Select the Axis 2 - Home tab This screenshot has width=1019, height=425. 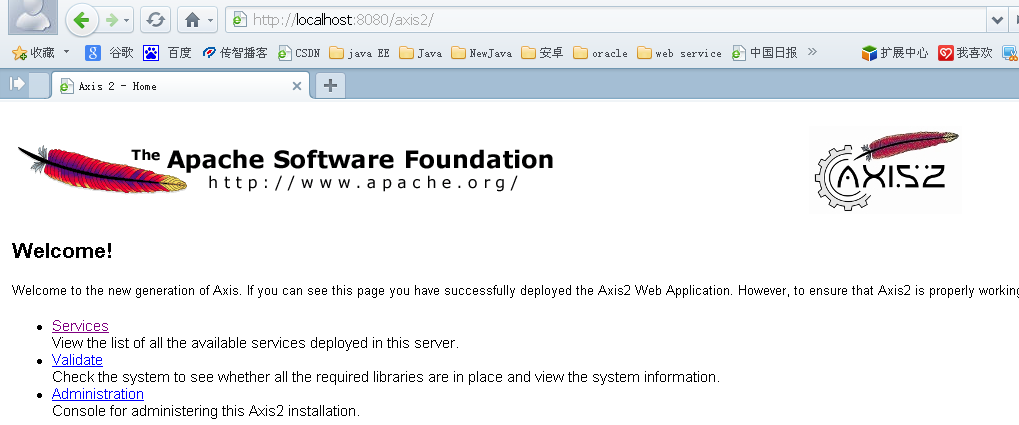(x=181, y=86)
